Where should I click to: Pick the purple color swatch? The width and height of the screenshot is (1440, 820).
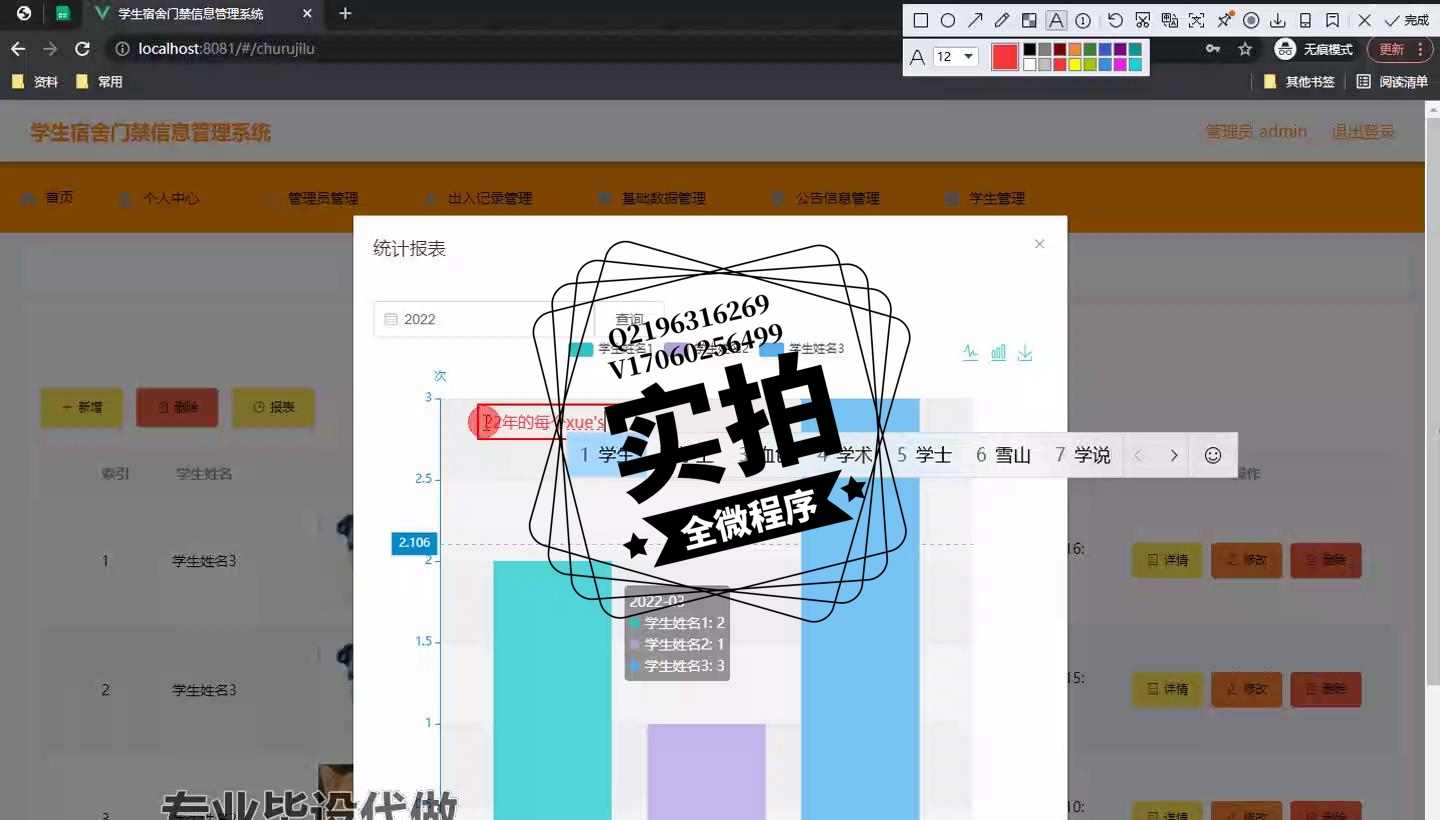coord(1120,49)
